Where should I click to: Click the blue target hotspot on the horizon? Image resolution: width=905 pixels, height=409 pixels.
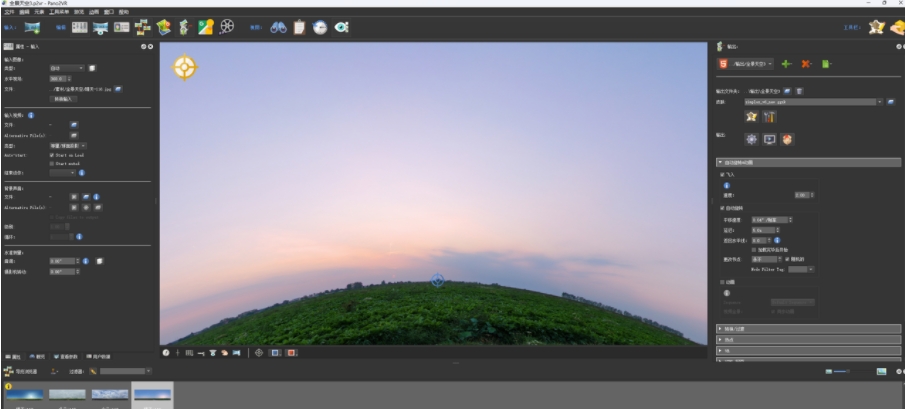pyautogui.click(x=437, y=280)
